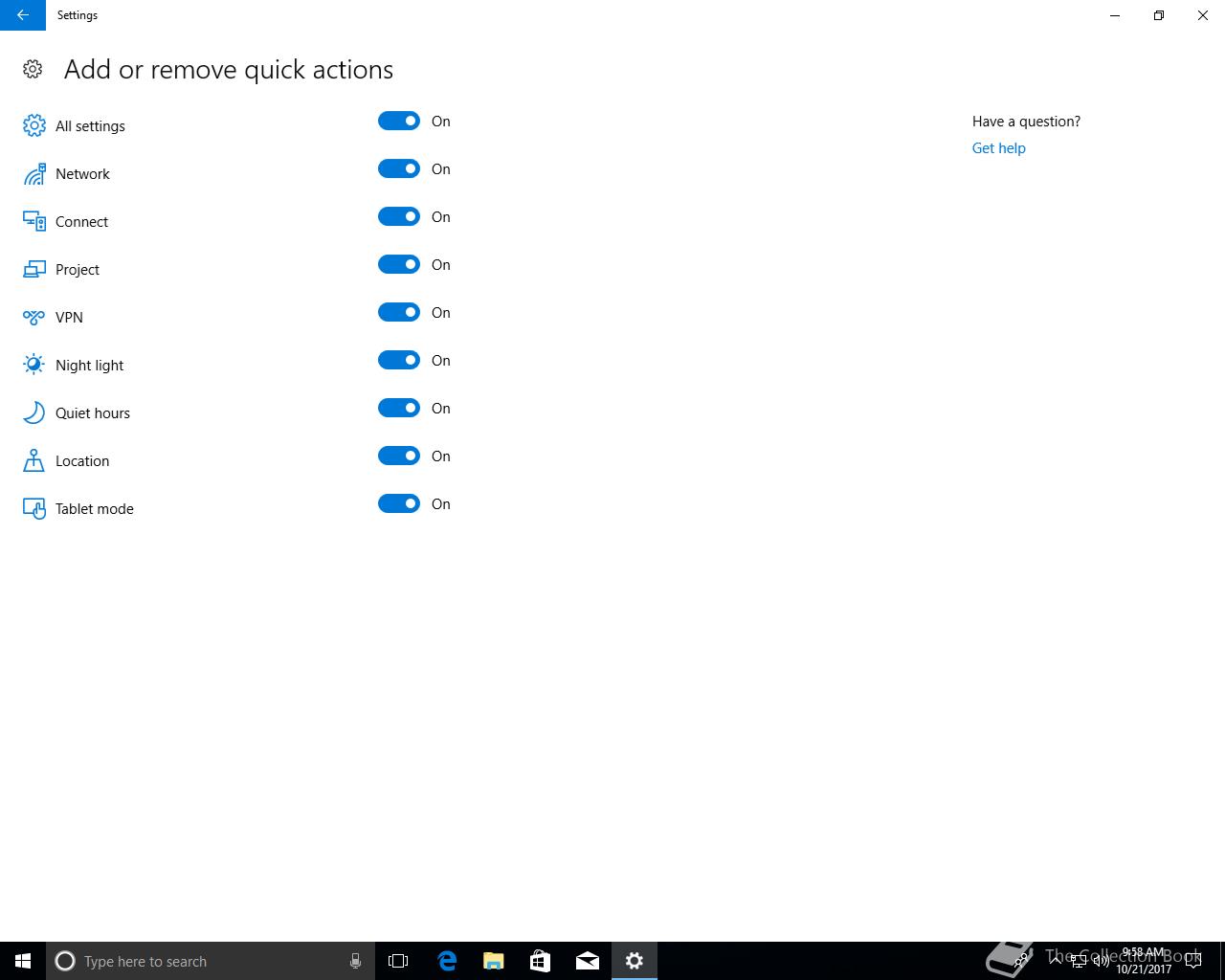Click the All settings gear icon

pos(34,125)
